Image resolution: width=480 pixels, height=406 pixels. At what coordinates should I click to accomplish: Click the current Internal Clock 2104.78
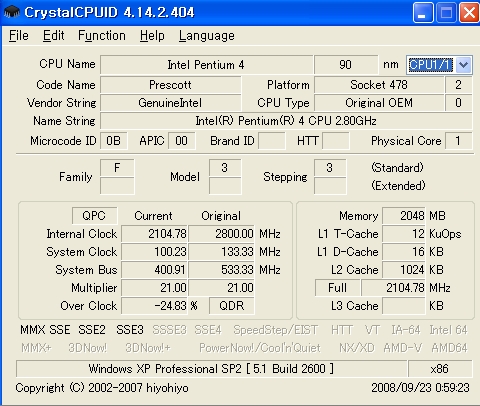pos(155,234)
